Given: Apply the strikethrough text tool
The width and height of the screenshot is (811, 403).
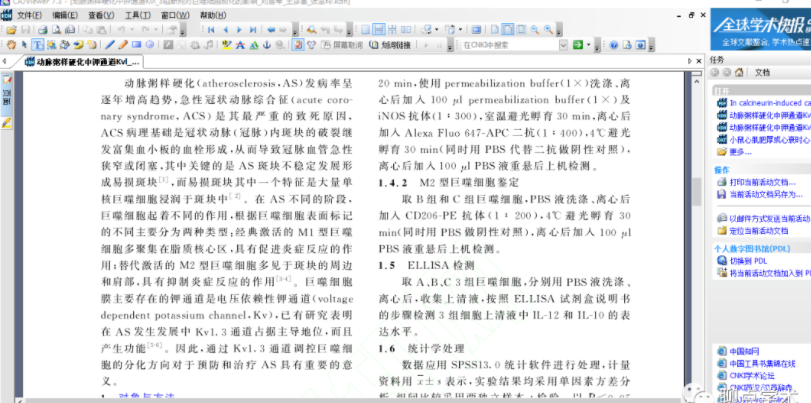Looking at the screenshot, I should click(240, 45).
